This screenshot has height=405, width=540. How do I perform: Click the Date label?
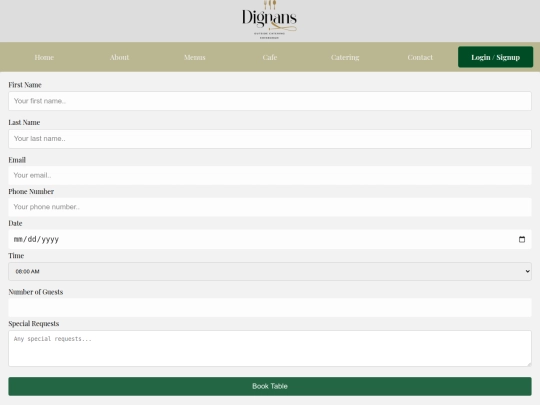point(15,223)
